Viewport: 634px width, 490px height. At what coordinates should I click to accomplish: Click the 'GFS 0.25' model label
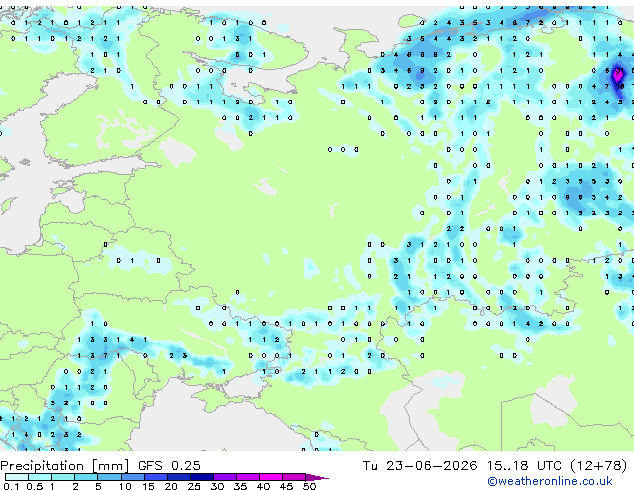(x=169, y=466)
